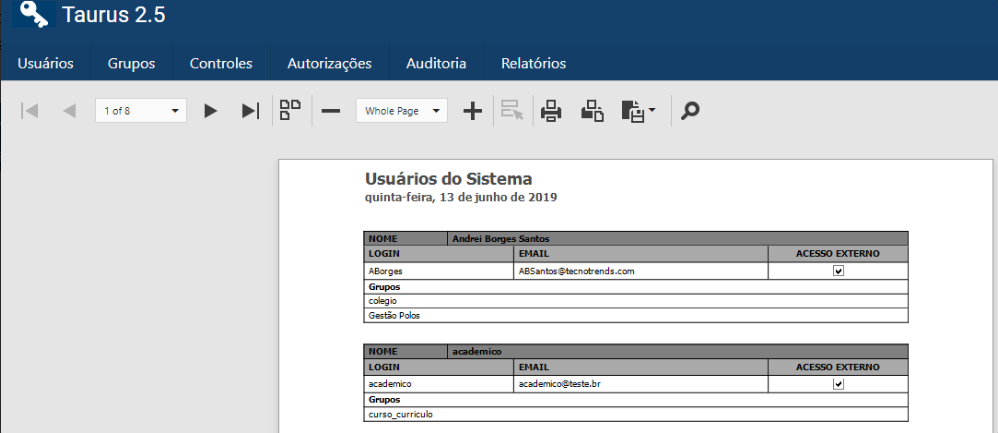This screenshot has height=433, width=998.
Task: Open the Grupos menu
Action: [131, 63]
